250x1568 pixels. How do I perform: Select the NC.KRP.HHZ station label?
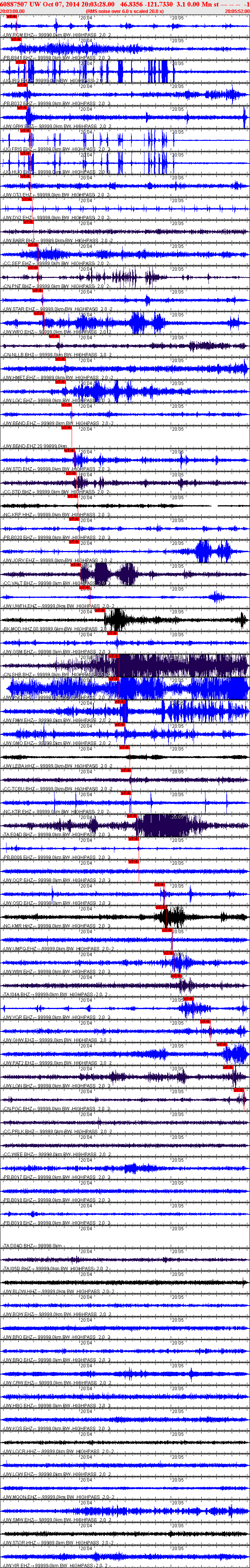point(57,515)
